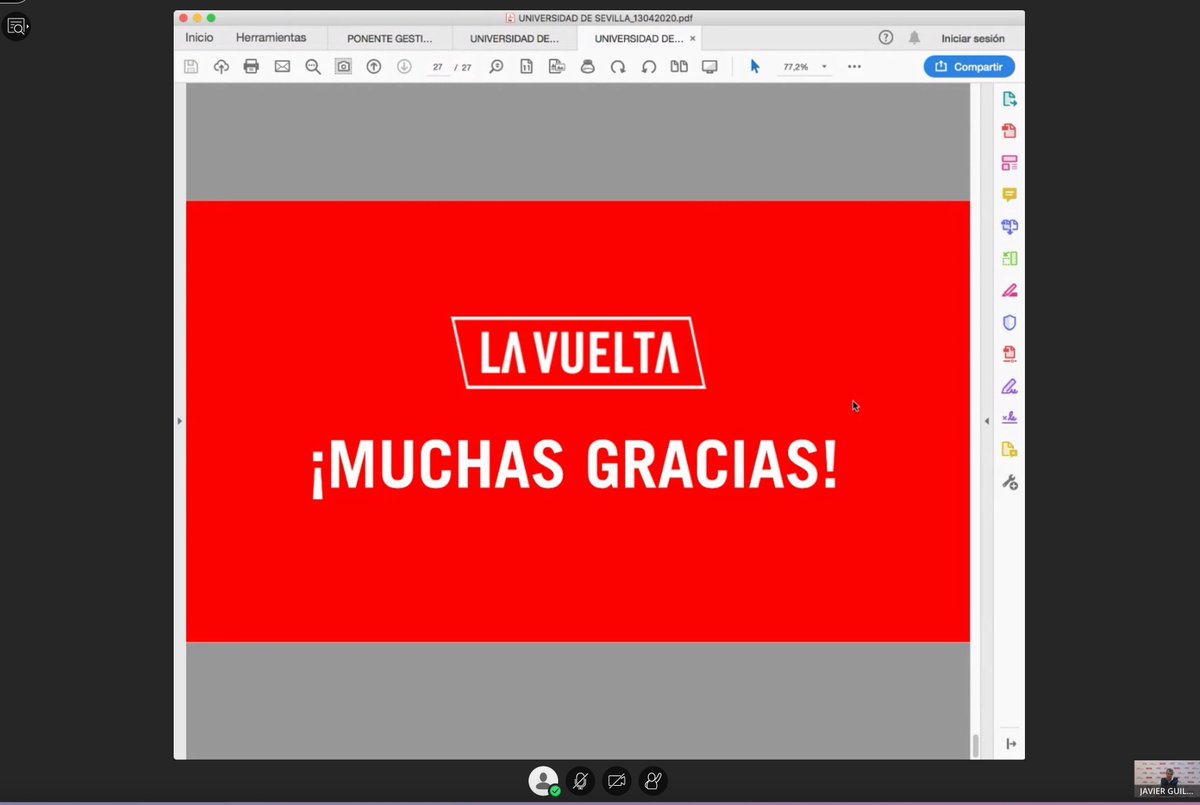Click Iniciar sesión
This screenshot has height=805, width=1200.
click(973, 39)
